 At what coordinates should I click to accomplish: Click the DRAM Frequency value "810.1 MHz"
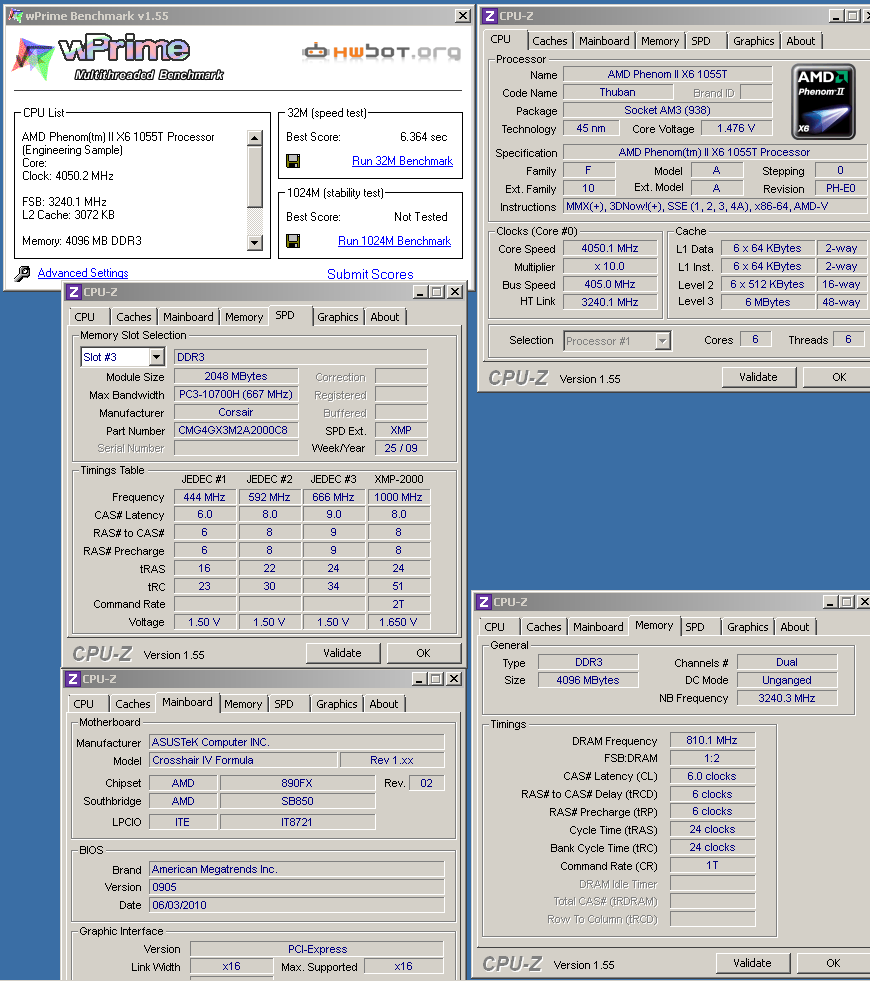tap(712, 740)
